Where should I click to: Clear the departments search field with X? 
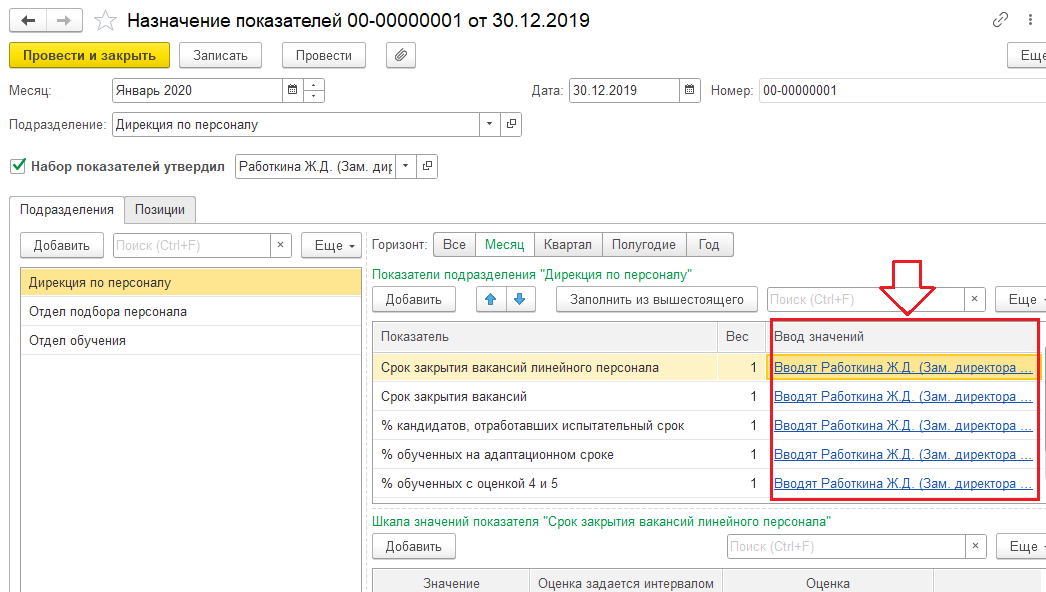pyautogui.click(x=281, y=245)
